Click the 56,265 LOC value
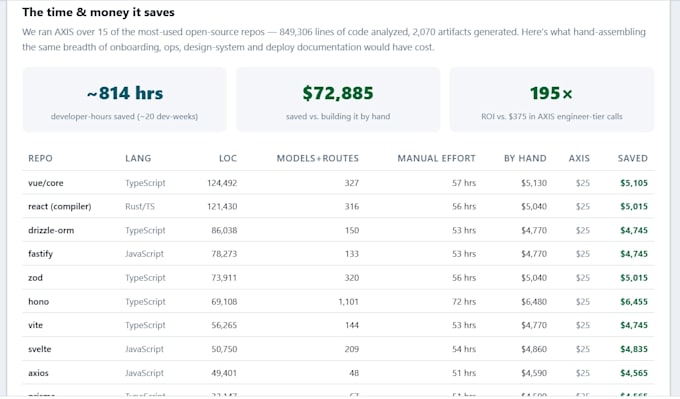 click(224, 325)
